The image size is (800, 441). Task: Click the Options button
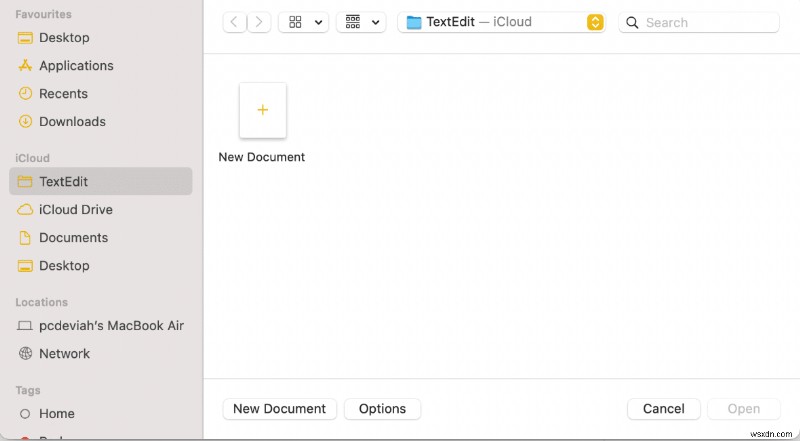pos(382,409)
